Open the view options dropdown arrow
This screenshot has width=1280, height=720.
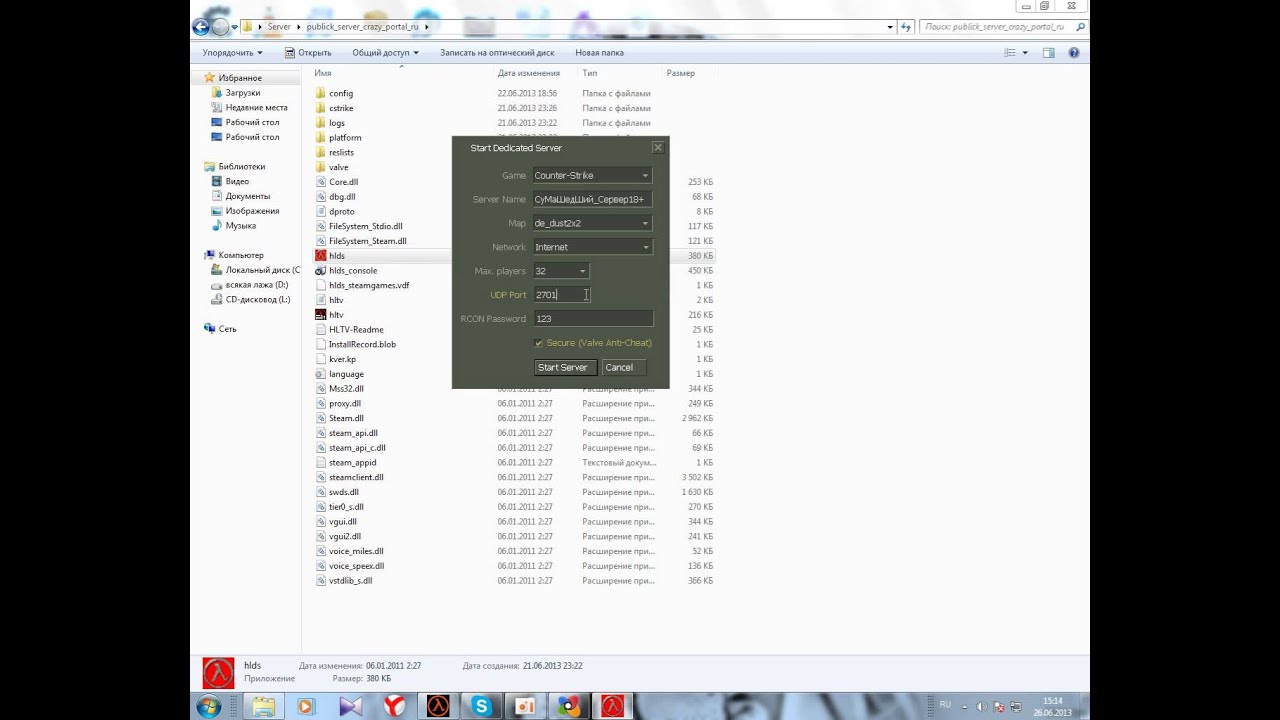pos(1025,52)
